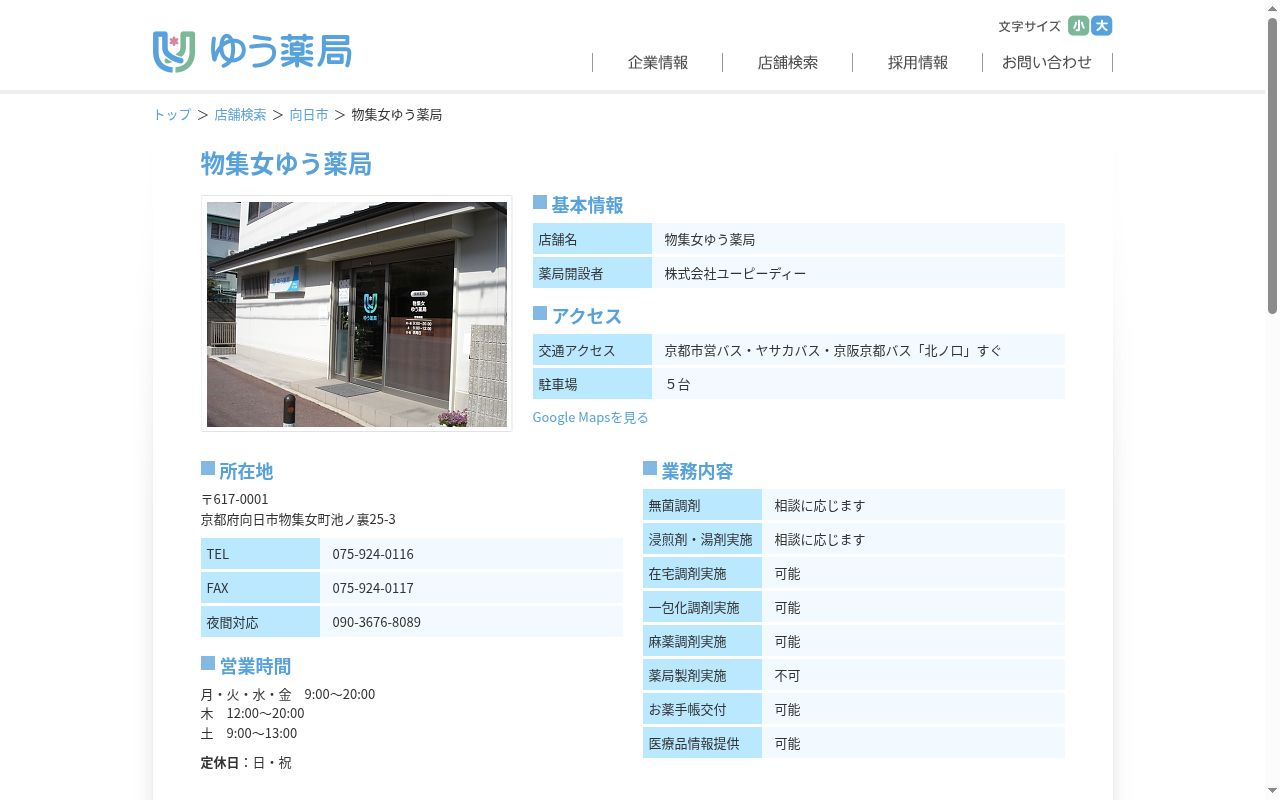1280x800 pixels.
Task: Select 不可 in 薬局製剤実施 row
Action: pos(787,676)
